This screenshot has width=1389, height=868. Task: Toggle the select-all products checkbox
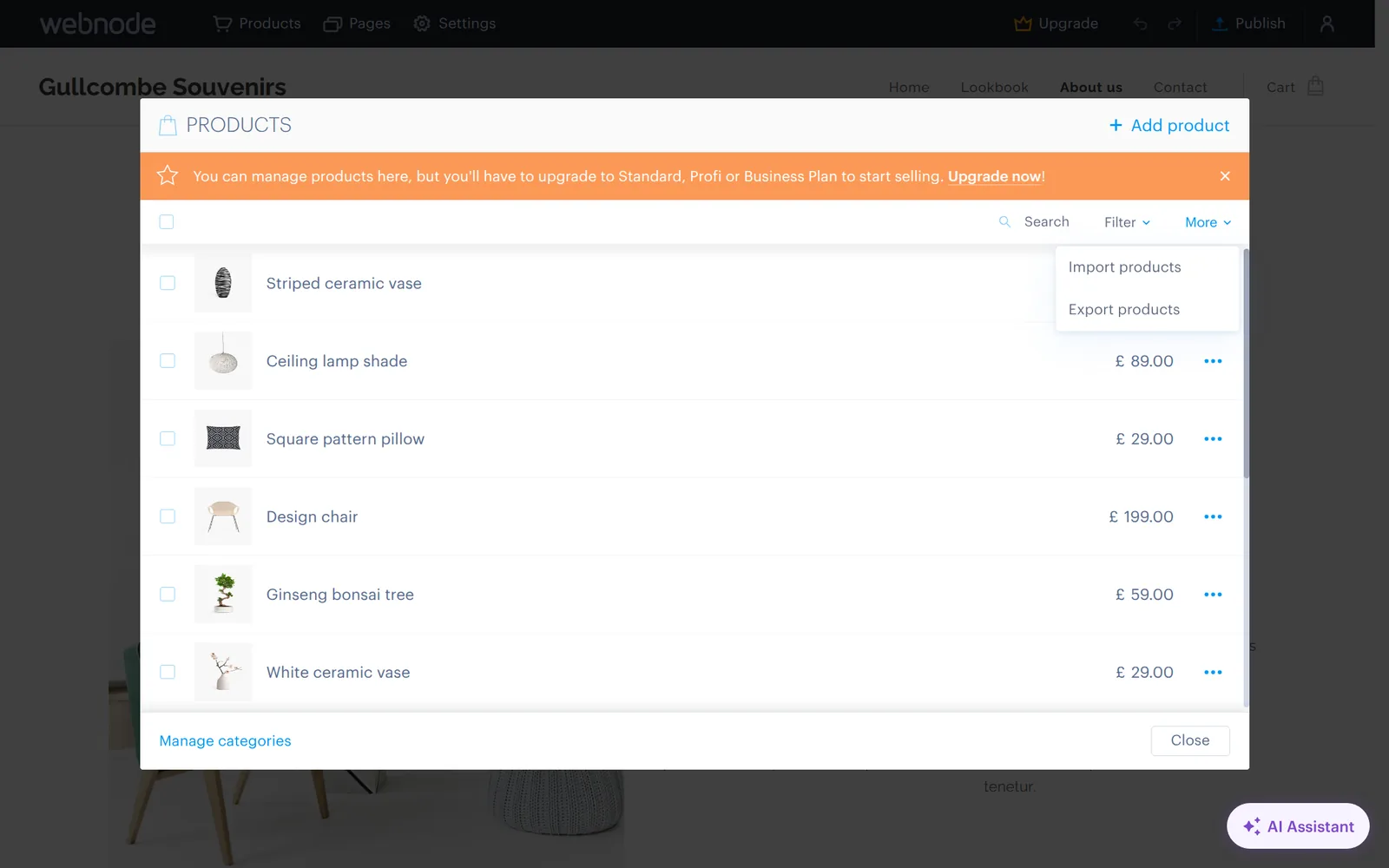point(167,222)
